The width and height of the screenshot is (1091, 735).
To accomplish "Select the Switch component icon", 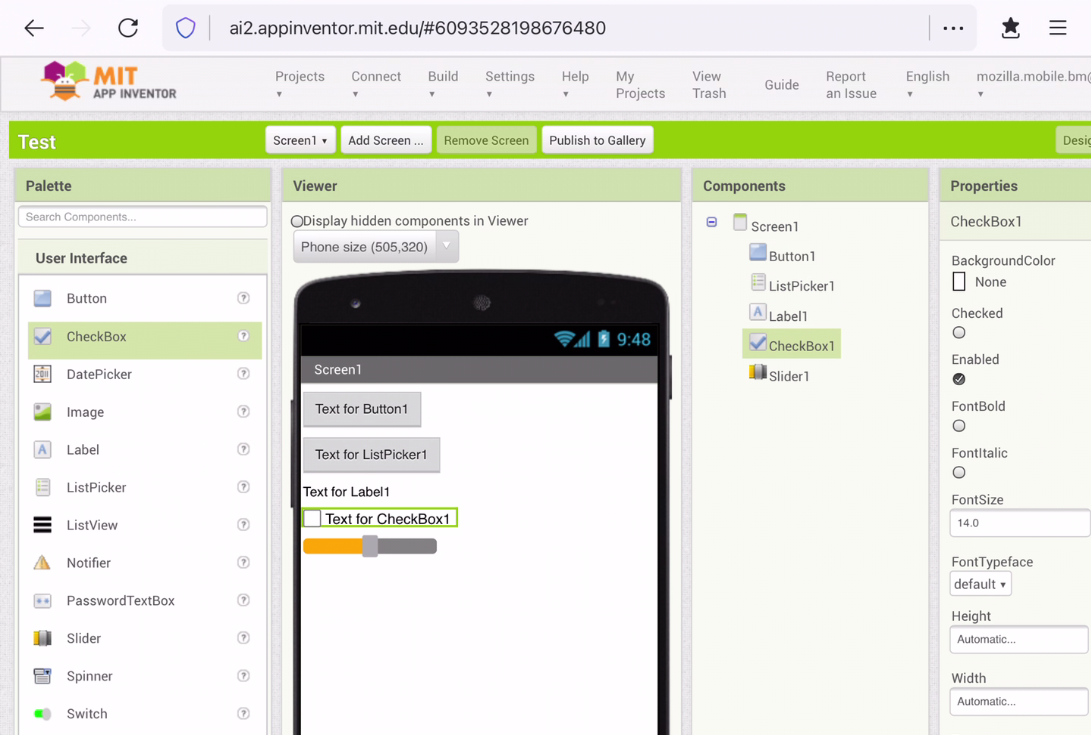I will click(42, 713).
